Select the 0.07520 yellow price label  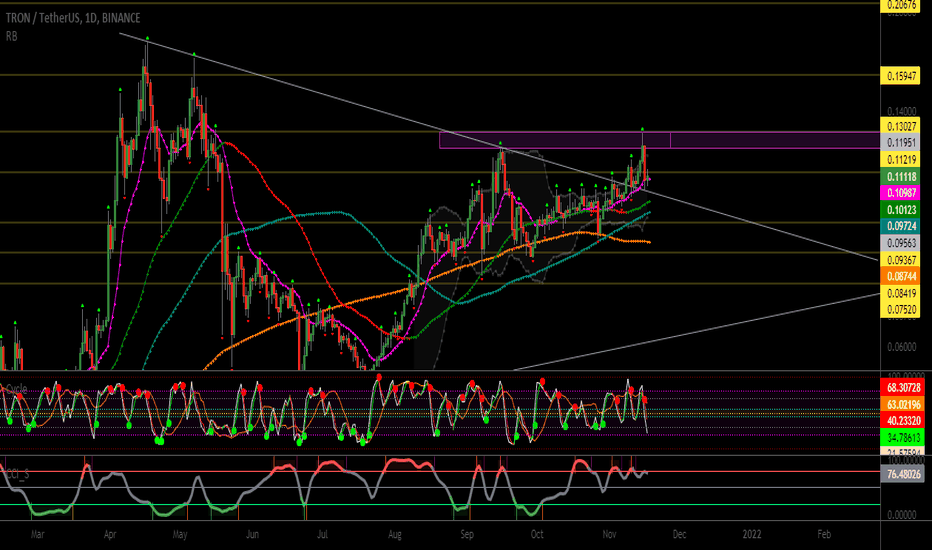[900, 309]
